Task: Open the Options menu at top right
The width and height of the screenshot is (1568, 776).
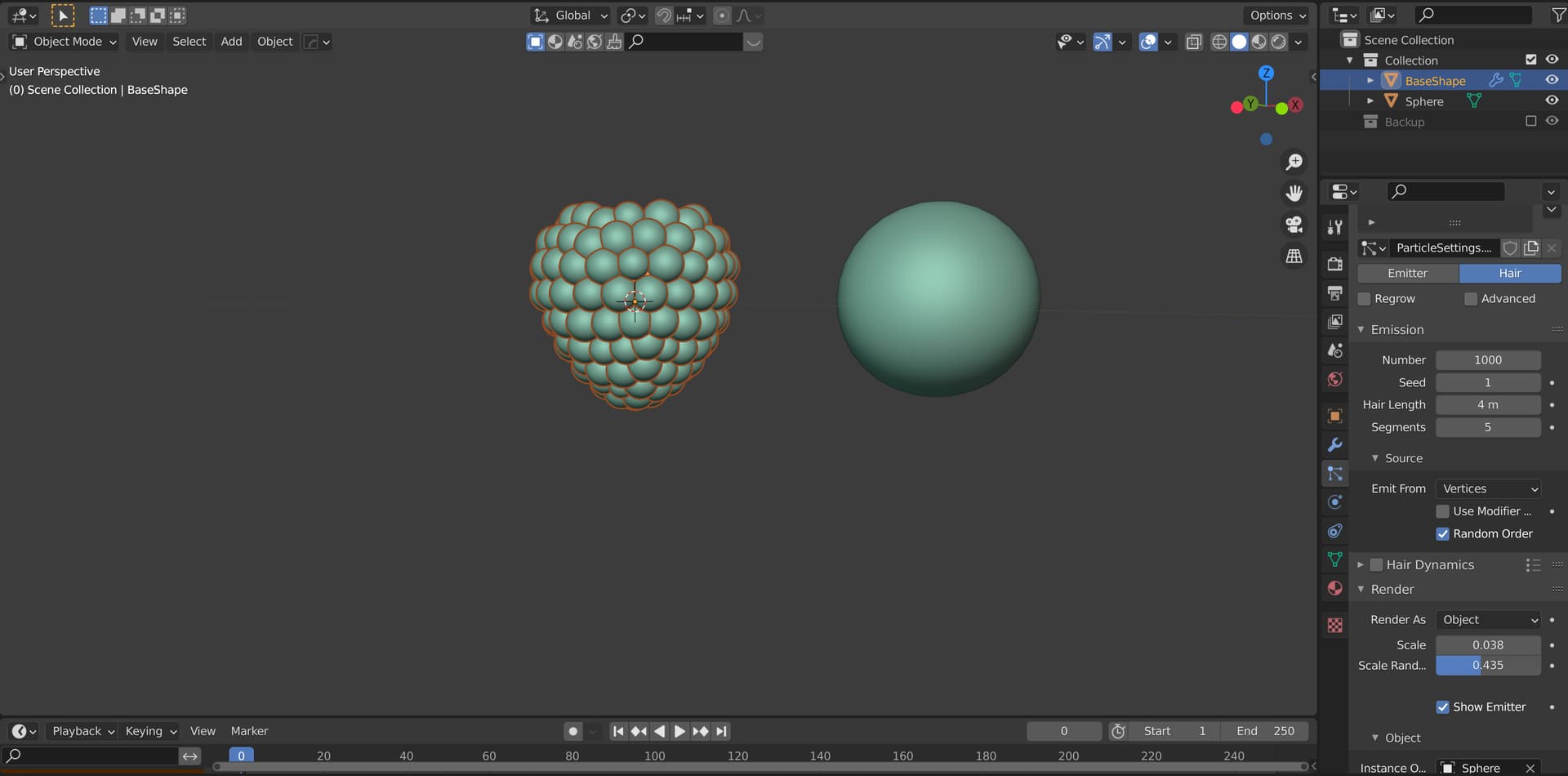Action: [1276, 15]
